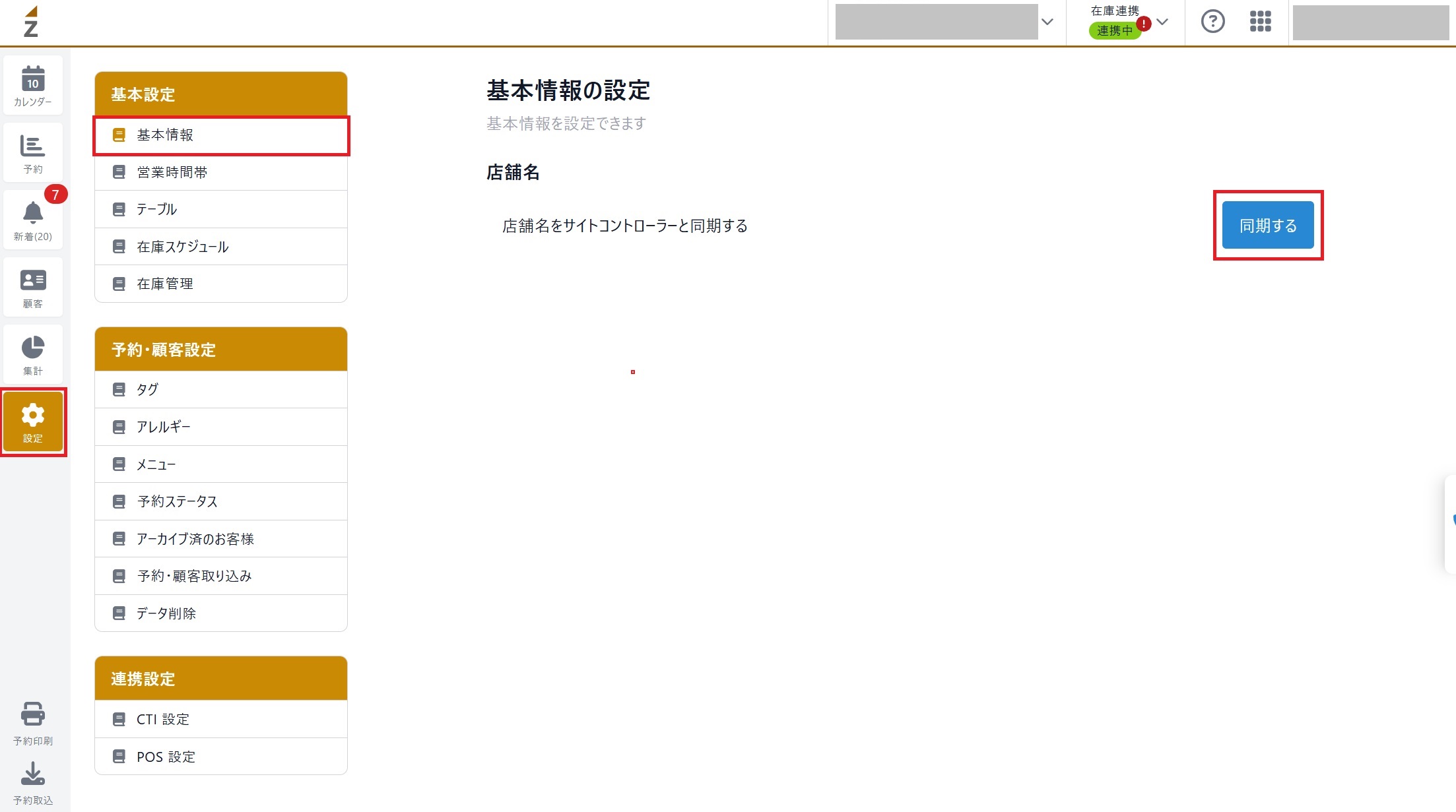The height and width of the screenshot is (812, 1456).
Task: Click the 基本情報の設定 page title
Action: 568,90
